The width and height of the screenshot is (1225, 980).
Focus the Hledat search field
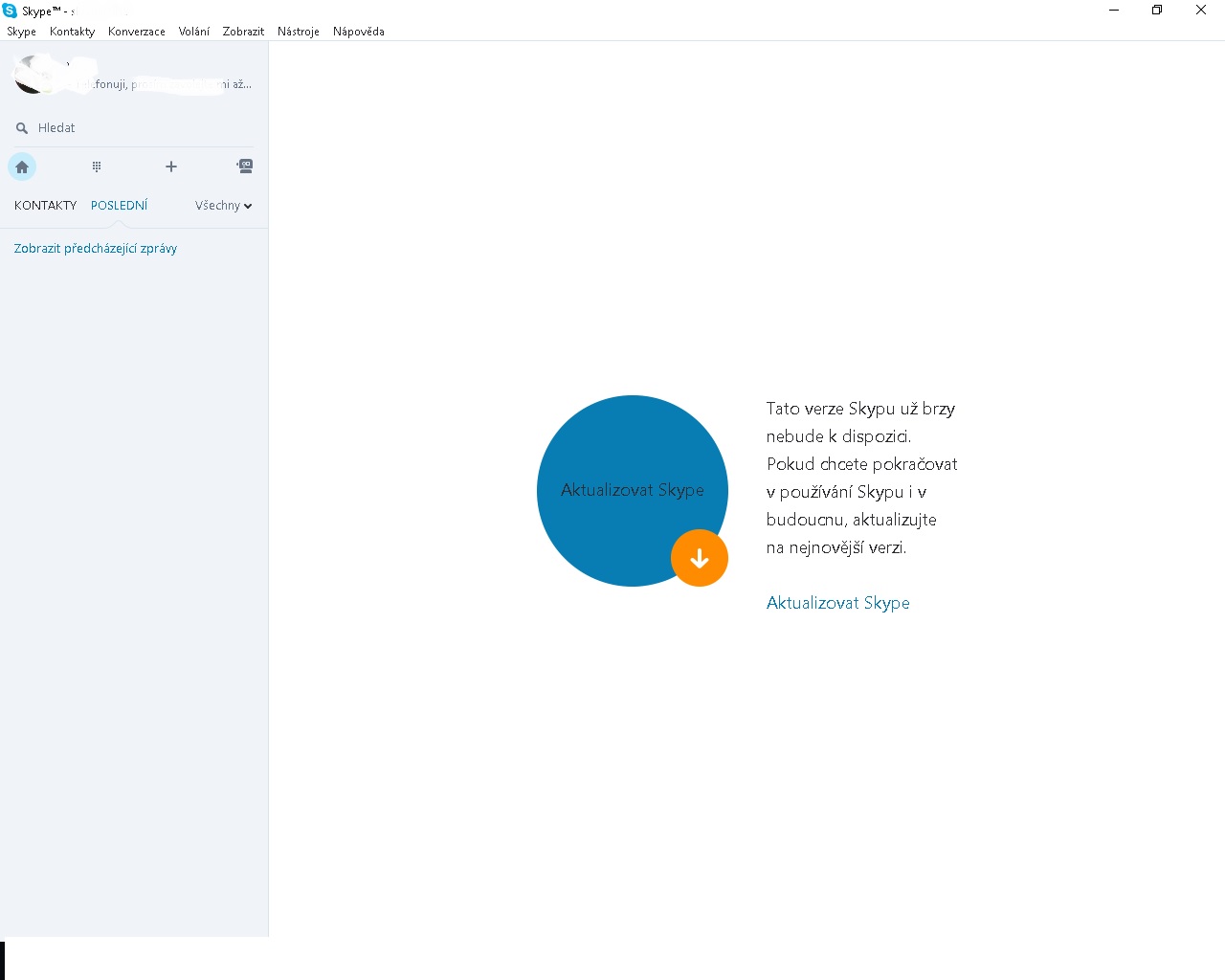[x=134, y=128]
